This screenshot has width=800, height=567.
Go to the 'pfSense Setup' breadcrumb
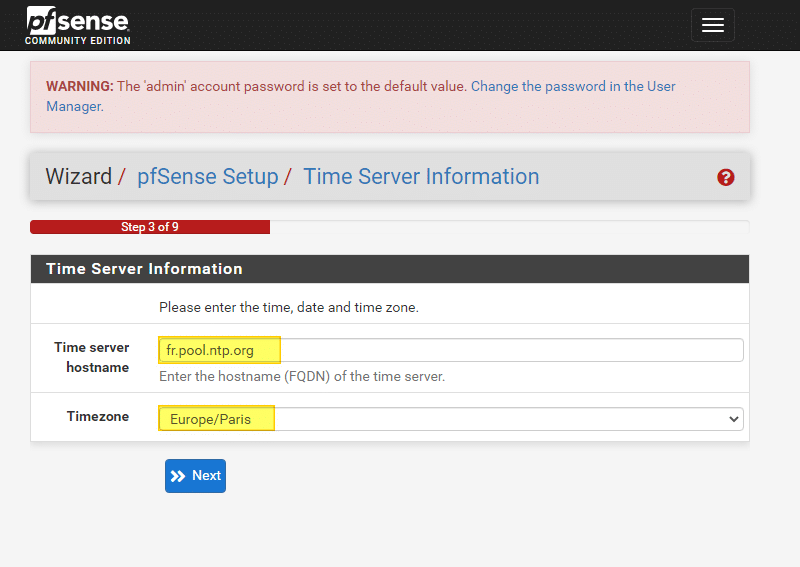pos(207,177)
